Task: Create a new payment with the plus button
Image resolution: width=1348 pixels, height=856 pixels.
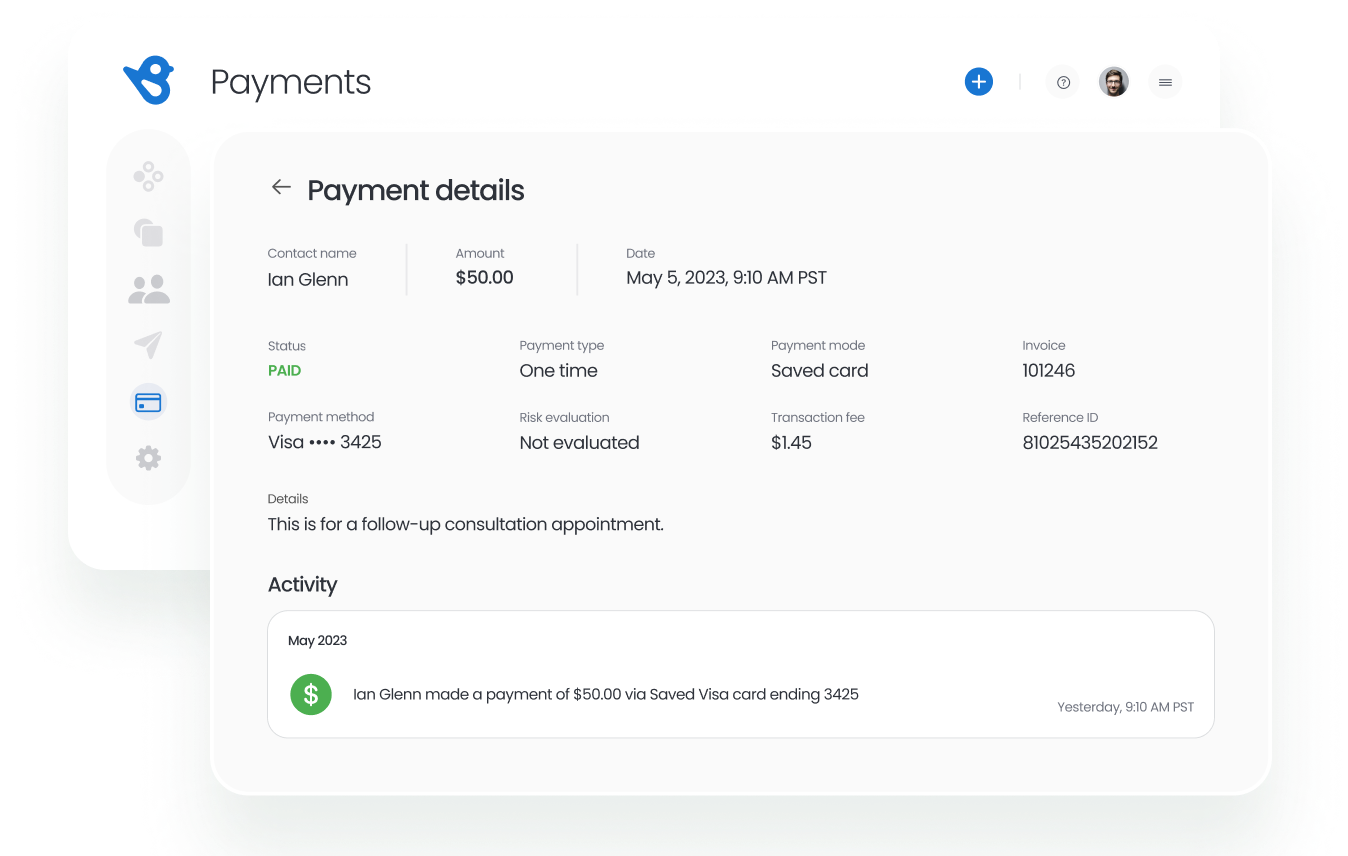Action: (x=979, y=81)
